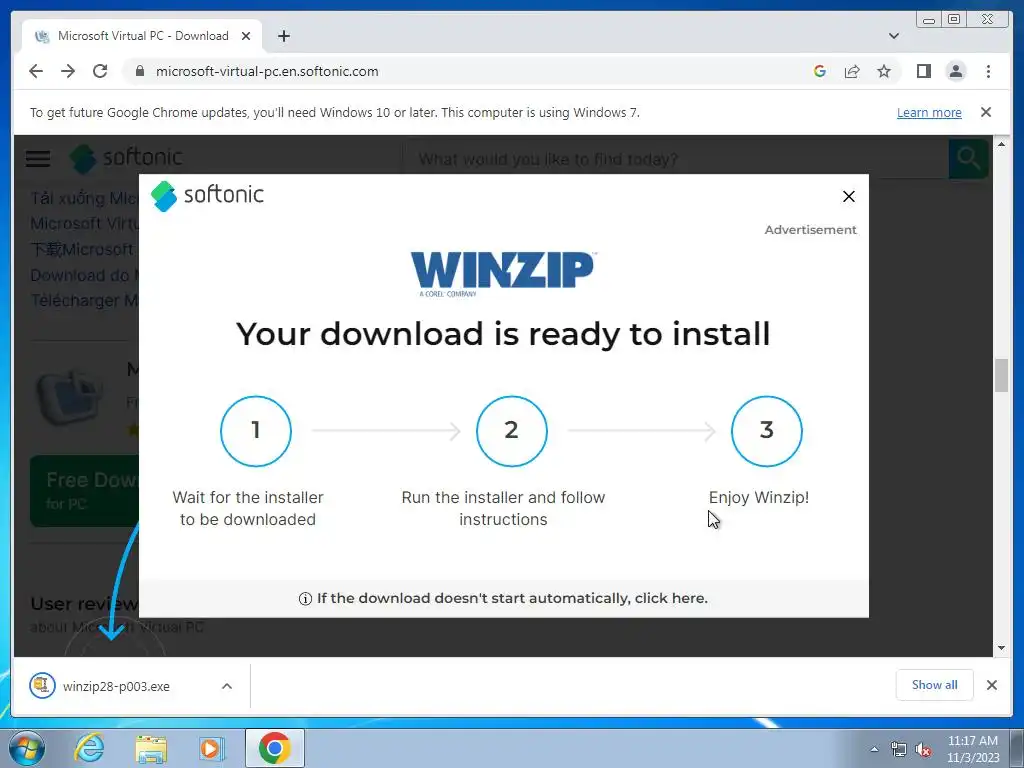View site information via lock icon
Image resolution: width=1024 pixels, height=768 pixels.
click(140, 71)
